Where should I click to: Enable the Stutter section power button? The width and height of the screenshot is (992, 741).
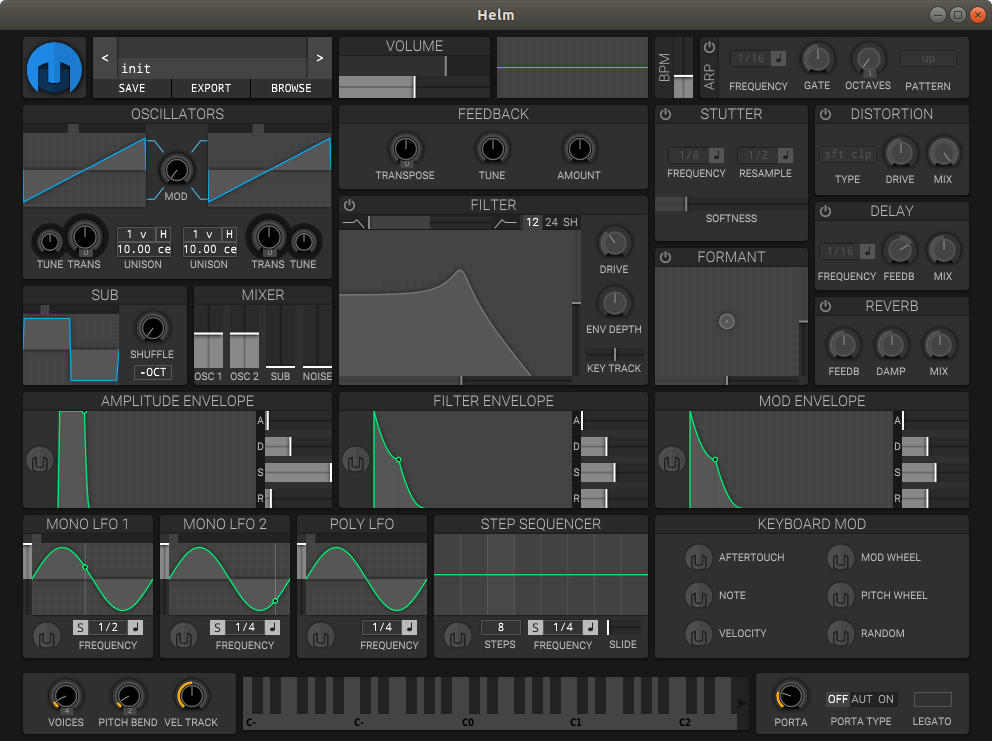pyautogui.click(x=666, y=115)
